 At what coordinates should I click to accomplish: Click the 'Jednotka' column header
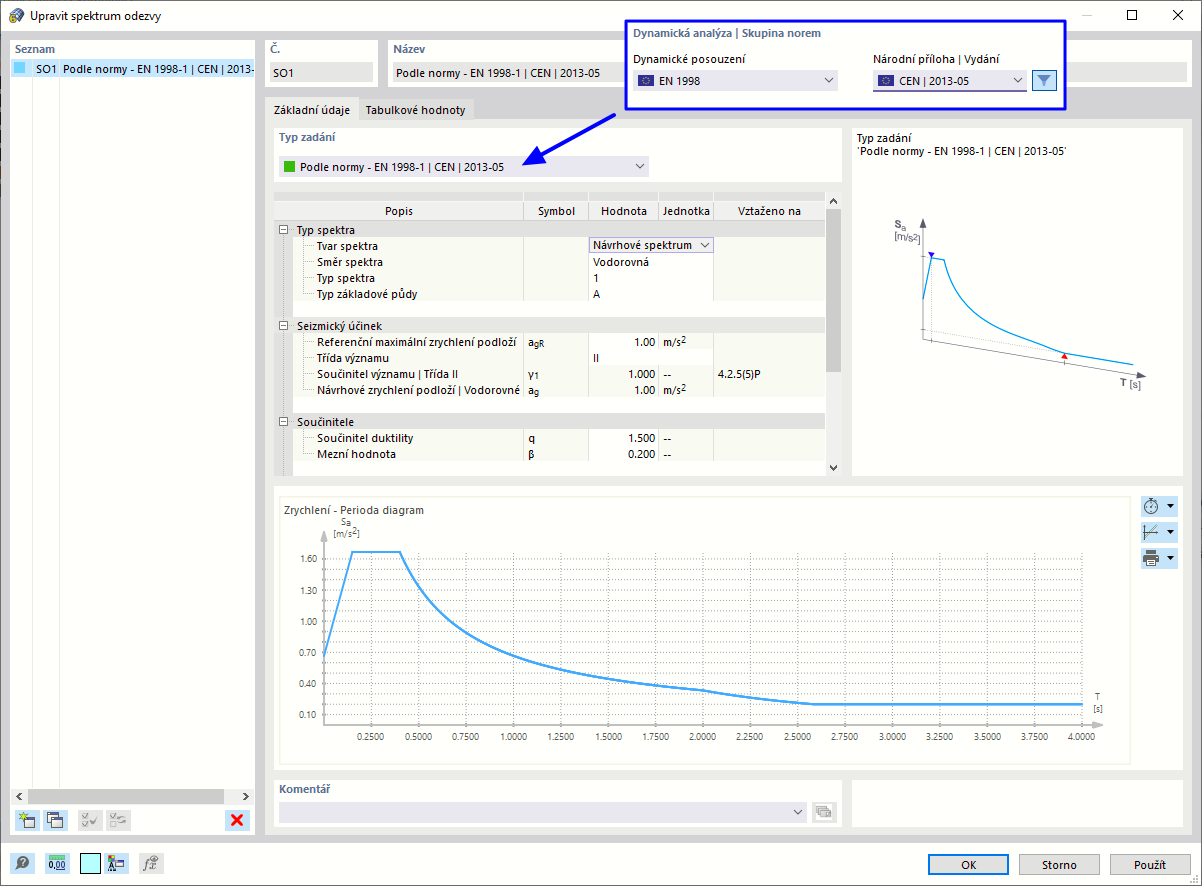coord(686,211)
